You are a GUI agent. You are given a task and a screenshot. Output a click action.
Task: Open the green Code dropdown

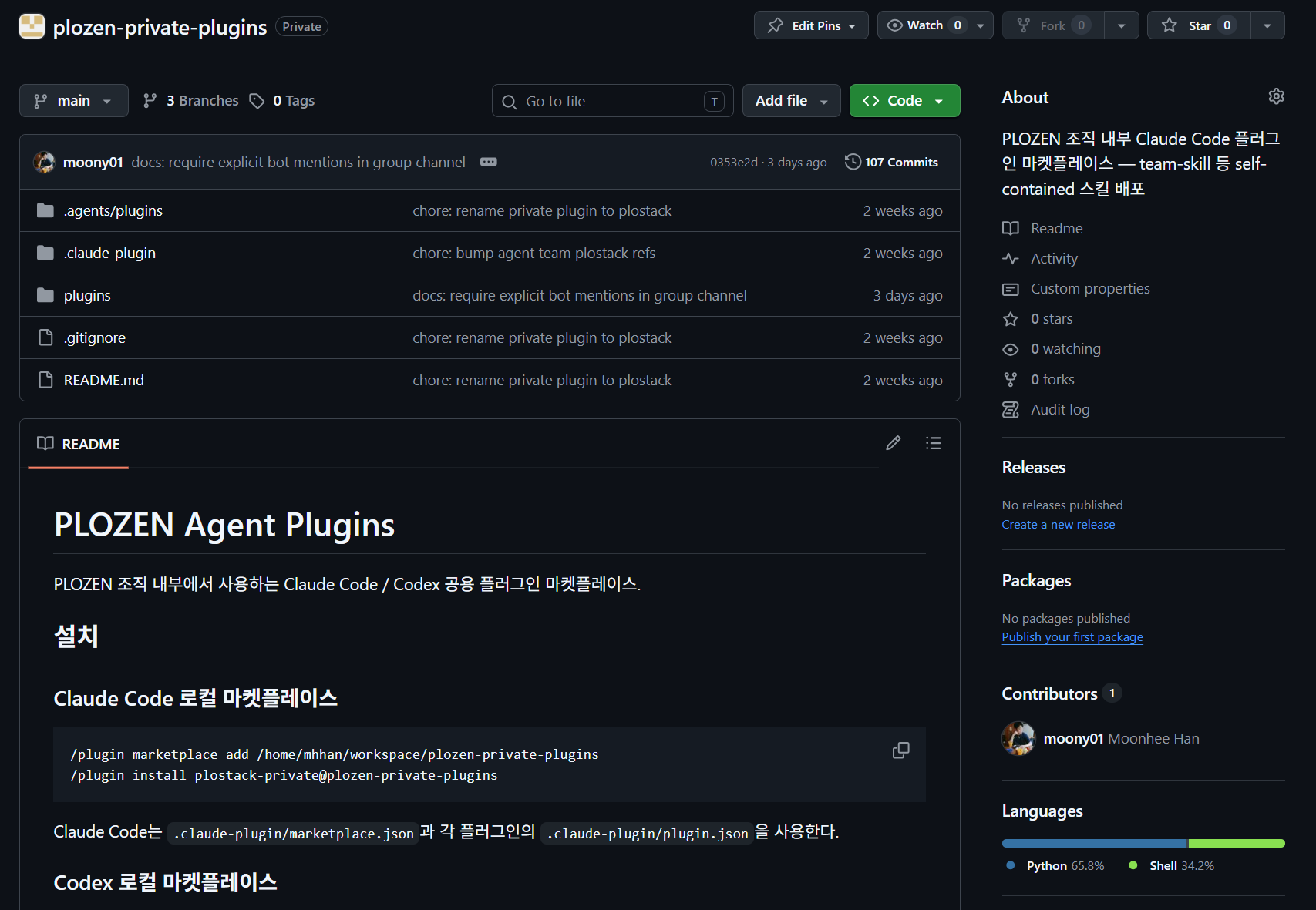point(904,101)
